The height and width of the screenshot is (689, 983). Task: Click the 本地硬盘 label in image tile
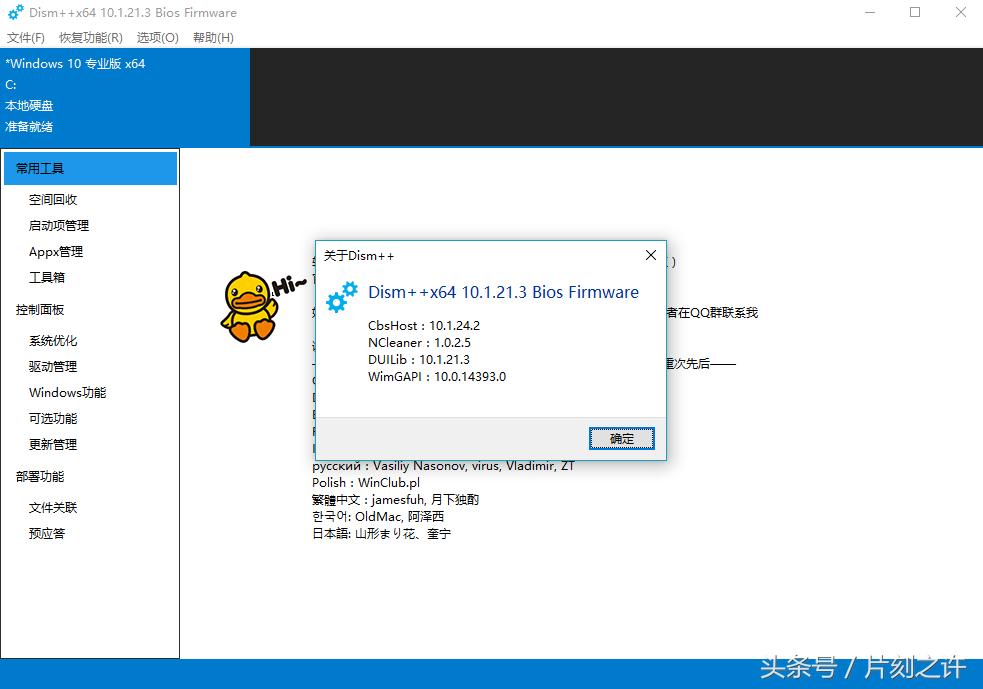click(x=29, y=105)
